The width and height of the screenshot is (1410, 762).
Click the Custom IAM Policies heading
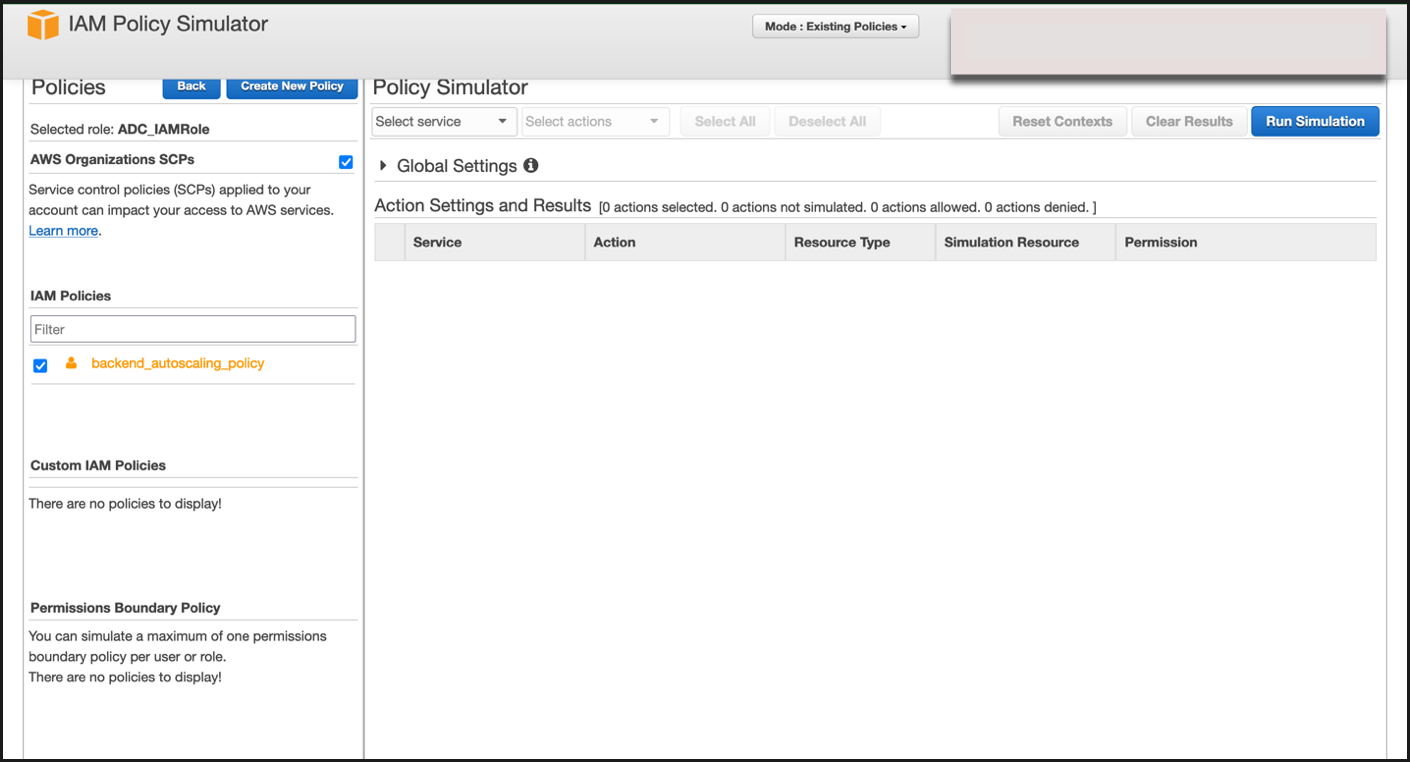[98, 466]
